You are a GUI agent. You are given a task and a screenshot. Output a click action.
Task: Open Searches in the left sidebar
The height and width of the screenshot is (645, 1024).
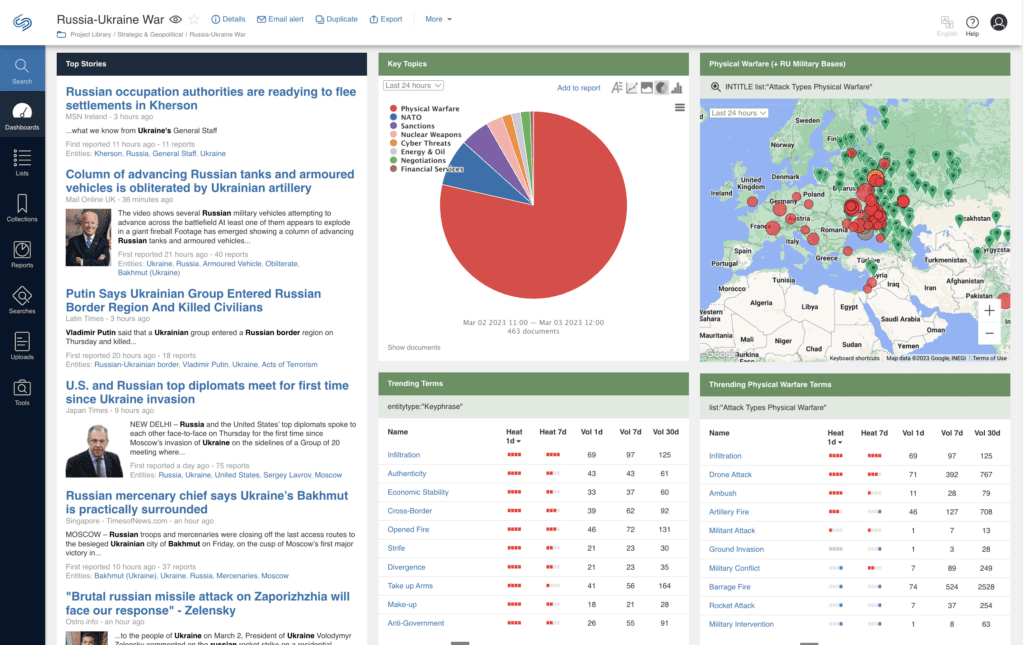point(22,300)
